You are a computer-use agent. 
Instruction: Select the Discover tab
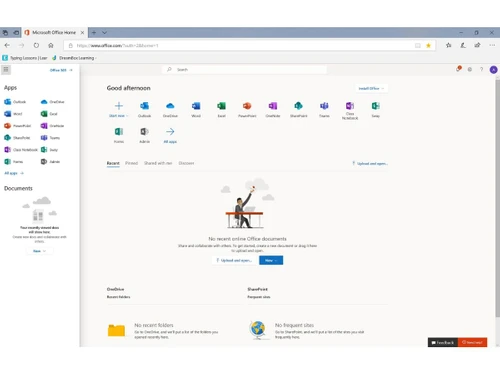click(x=186, y=163)
